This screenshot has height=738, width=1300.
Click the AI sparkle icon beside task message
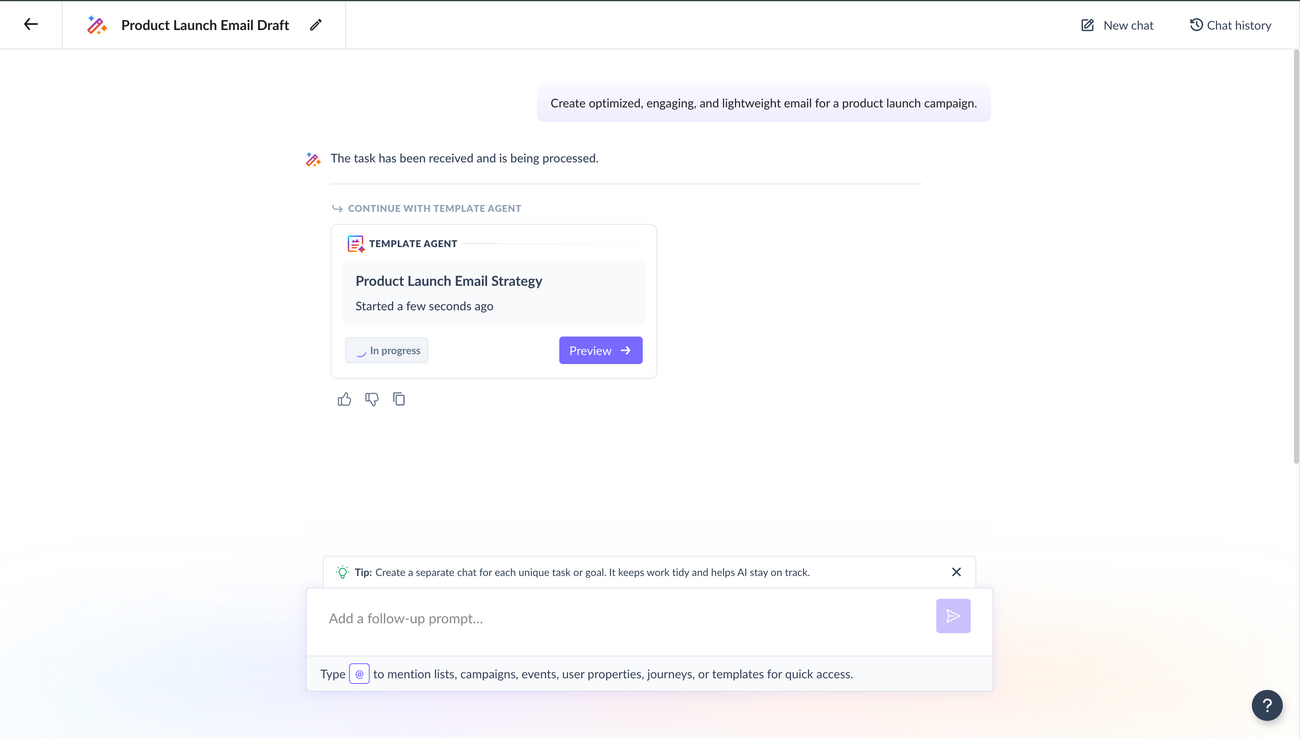click(312, 158)
